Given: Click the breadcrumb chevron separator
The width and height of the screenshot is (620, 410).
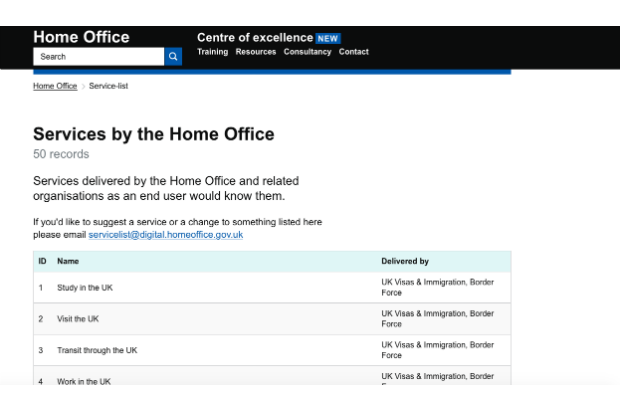Looking at the screenshot, I should [x=83, y=86].
